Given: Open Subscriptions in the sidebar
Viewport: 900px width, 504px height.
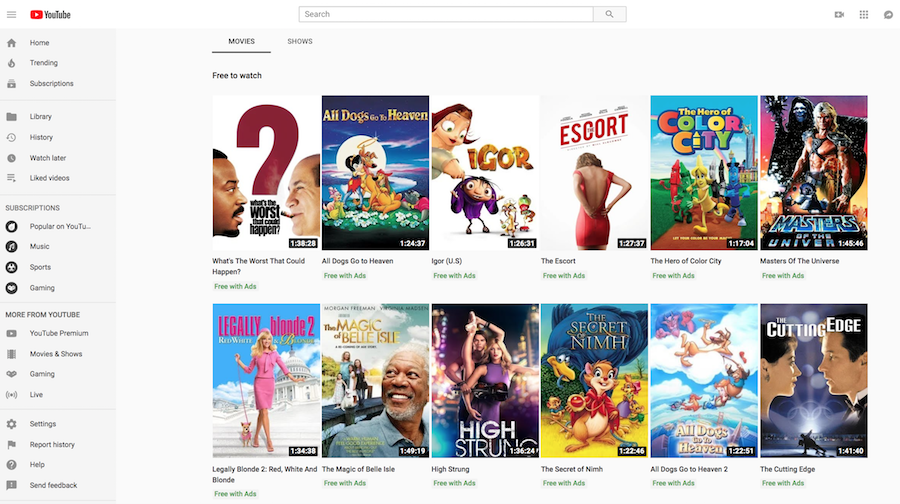Looking at the screenshot, I should (x=51, y=84).
